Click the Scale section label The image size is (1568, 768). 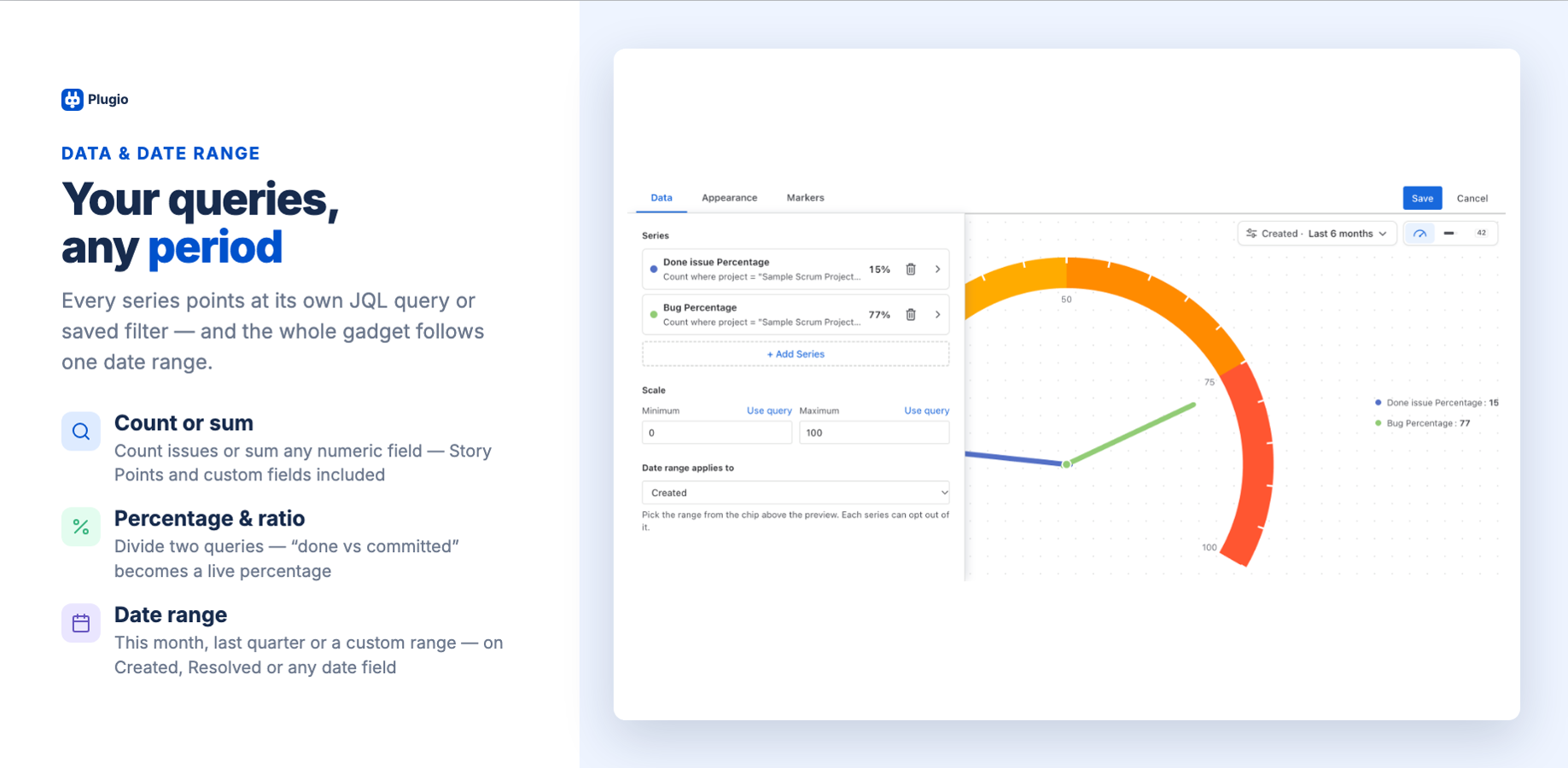[x=654, y=390]
